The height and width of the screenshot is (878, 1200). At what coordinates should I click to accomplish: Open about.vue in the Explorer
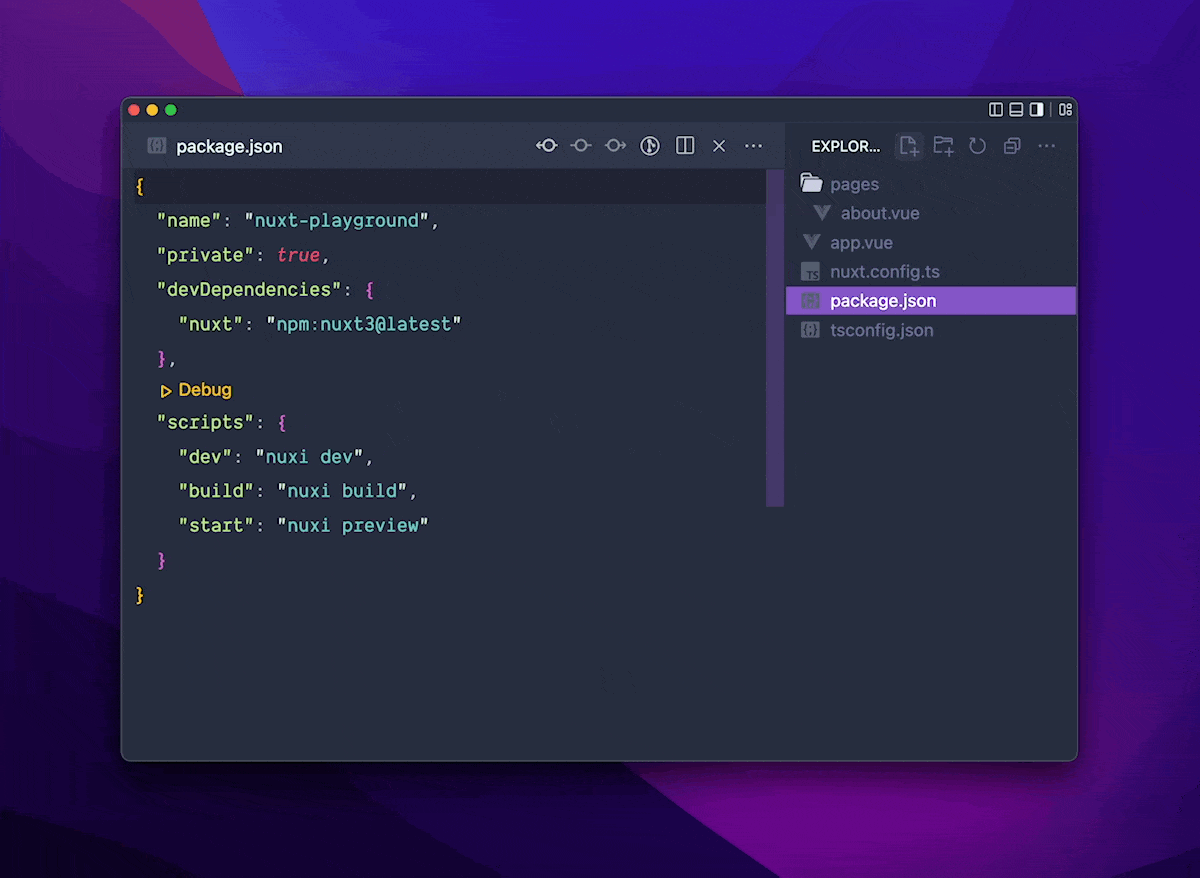pos(931,213)
